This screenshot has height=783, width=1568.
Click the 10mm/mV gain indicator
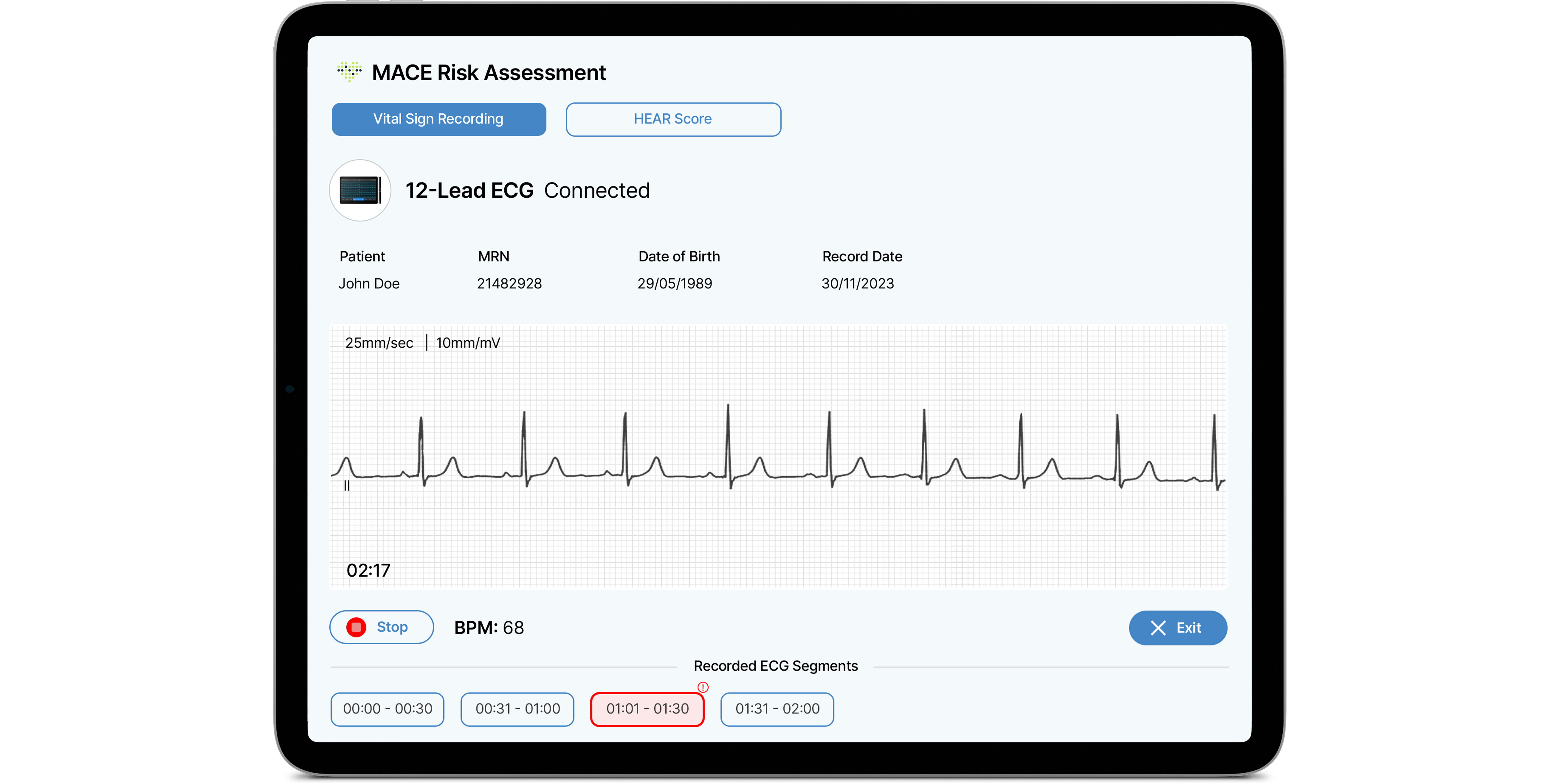tap(467, 342)
